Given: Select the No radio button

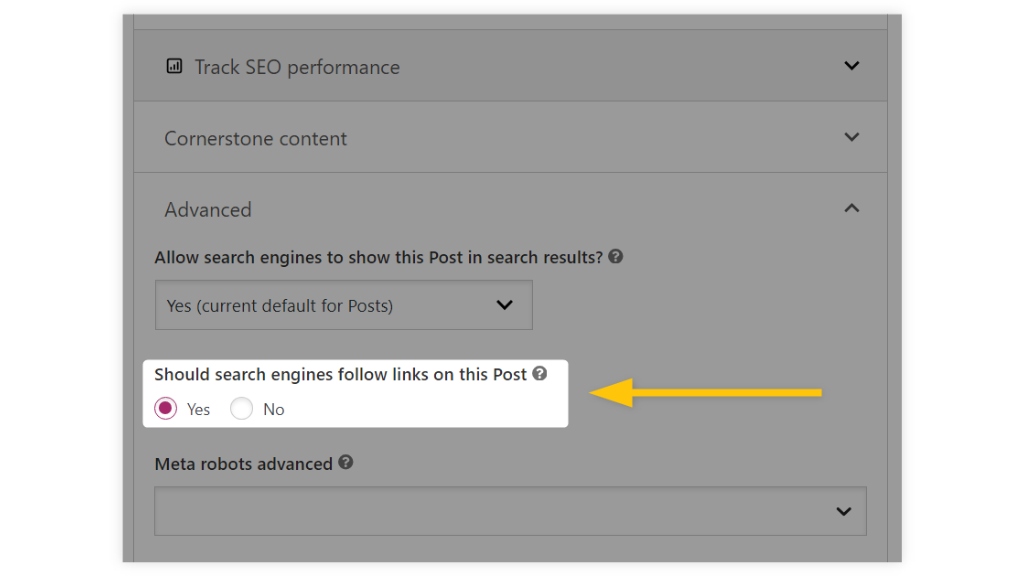Looking at the screenshot, I should coord(241,409).
